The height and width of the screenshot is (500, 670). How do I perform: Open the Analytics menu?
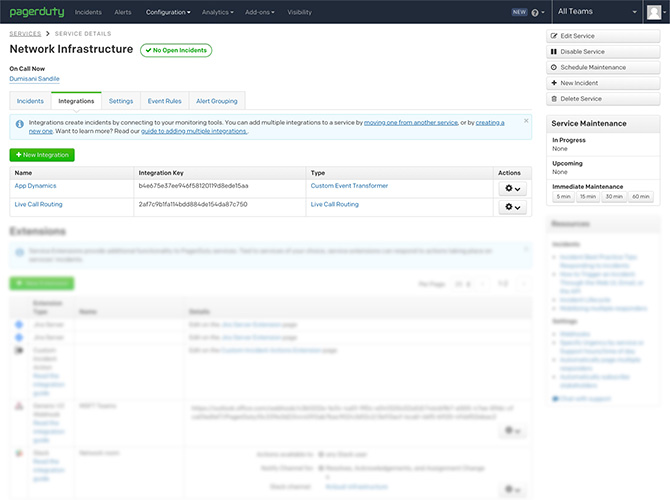[x=217, y=12]
